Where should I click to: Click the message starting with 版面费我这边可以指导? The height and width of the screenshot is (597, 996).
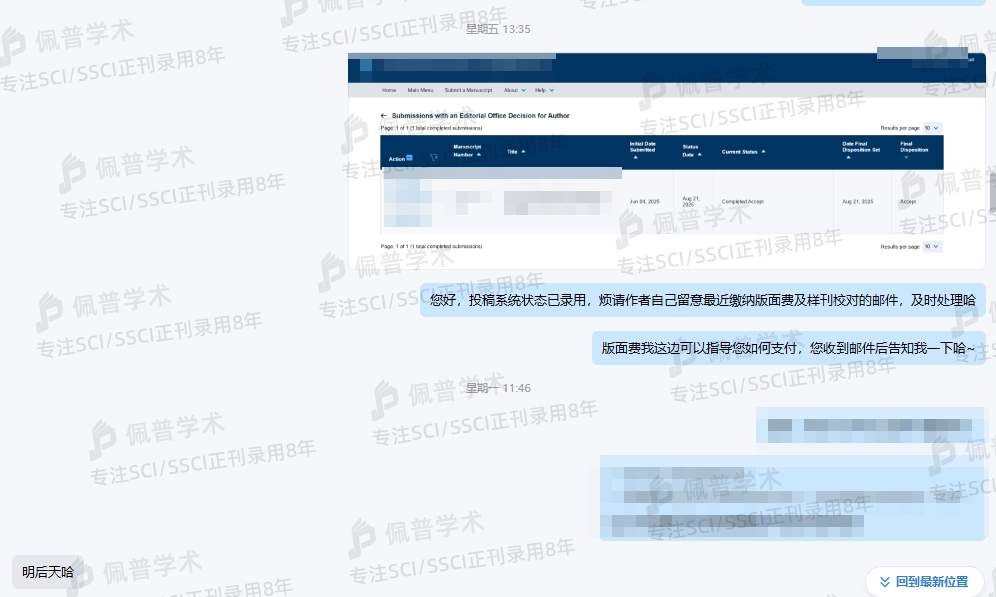point(788,348)
